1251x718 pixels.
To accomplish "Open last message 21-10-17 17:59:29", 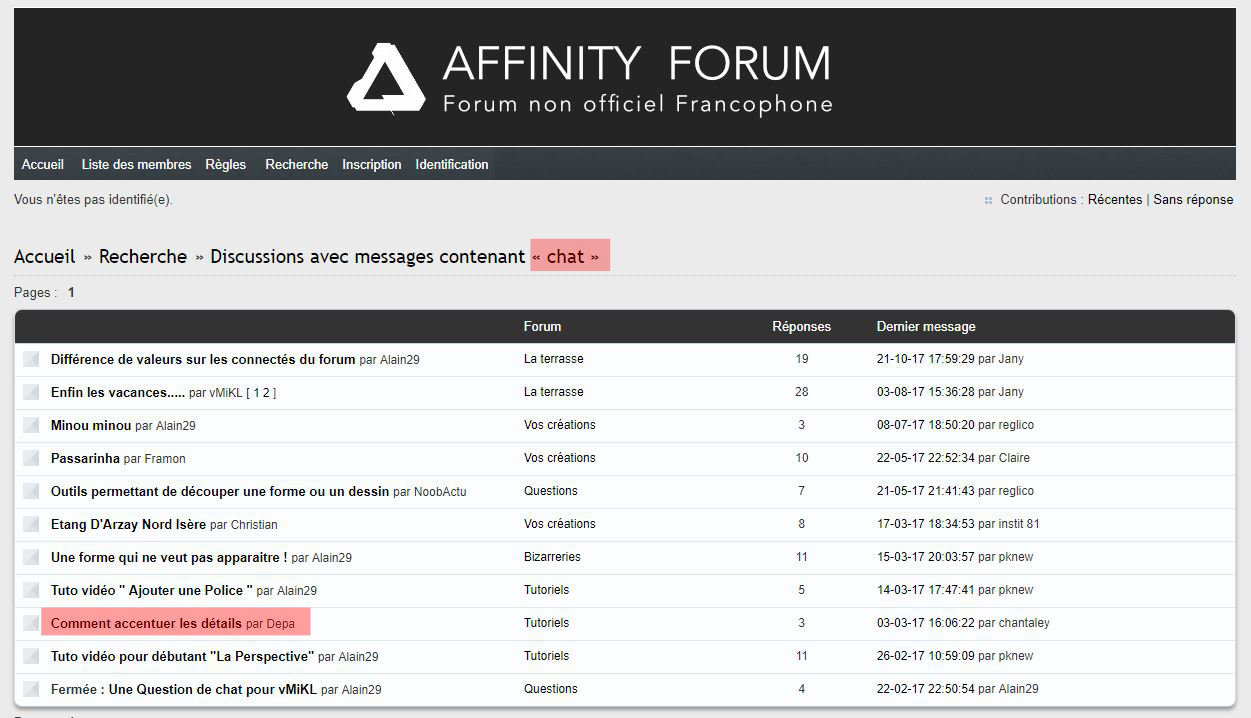I will tap(926, 359).
